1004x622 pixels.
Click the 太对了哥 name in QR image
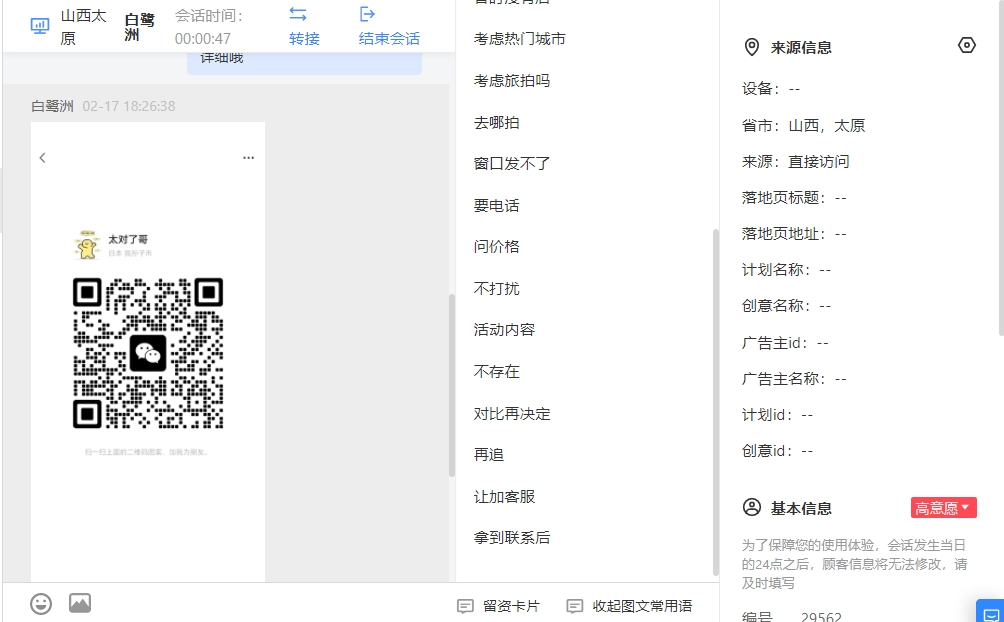(128, 239)
